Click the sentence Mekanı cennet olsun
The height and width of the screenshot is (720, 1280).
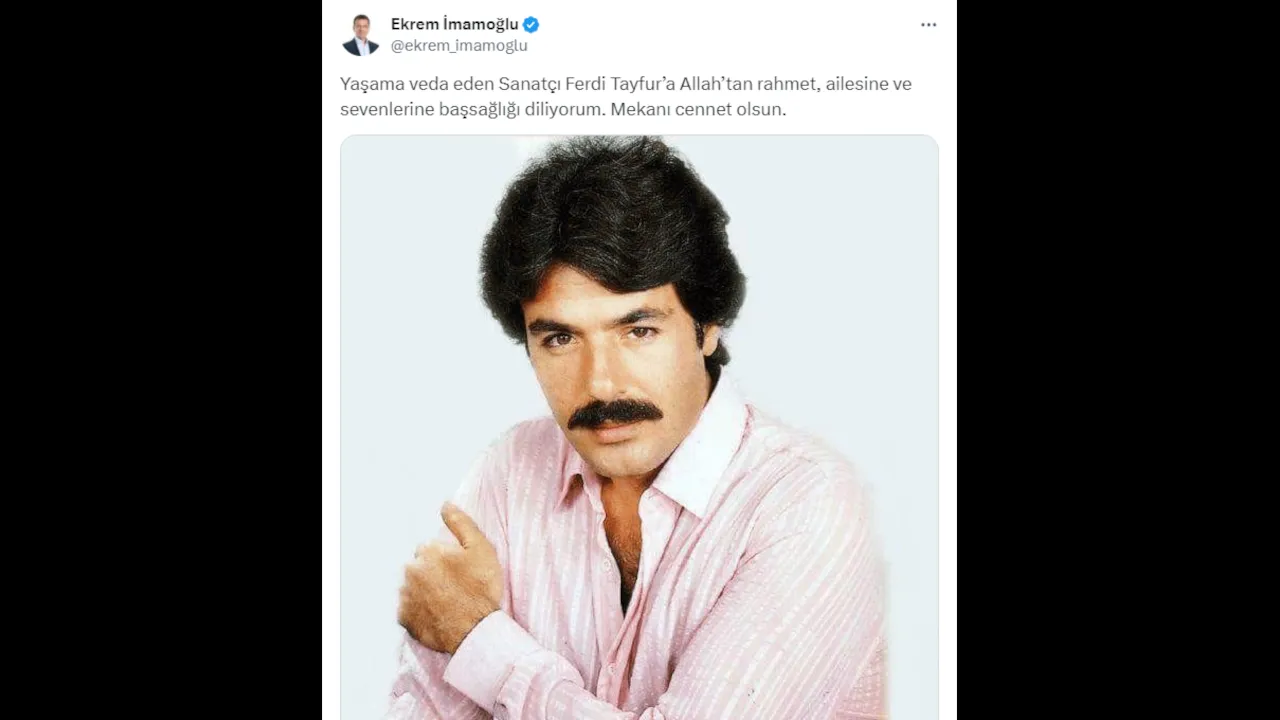pyautogui.click(x=699, y=110)
